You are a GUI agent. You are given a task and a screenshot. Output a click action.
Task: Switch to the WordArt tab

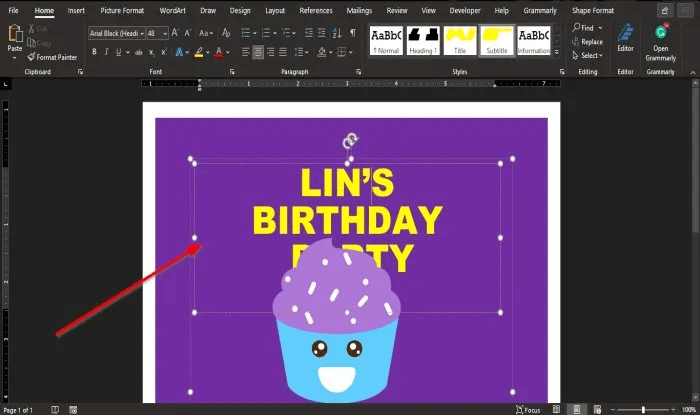(x=172, y=10)
